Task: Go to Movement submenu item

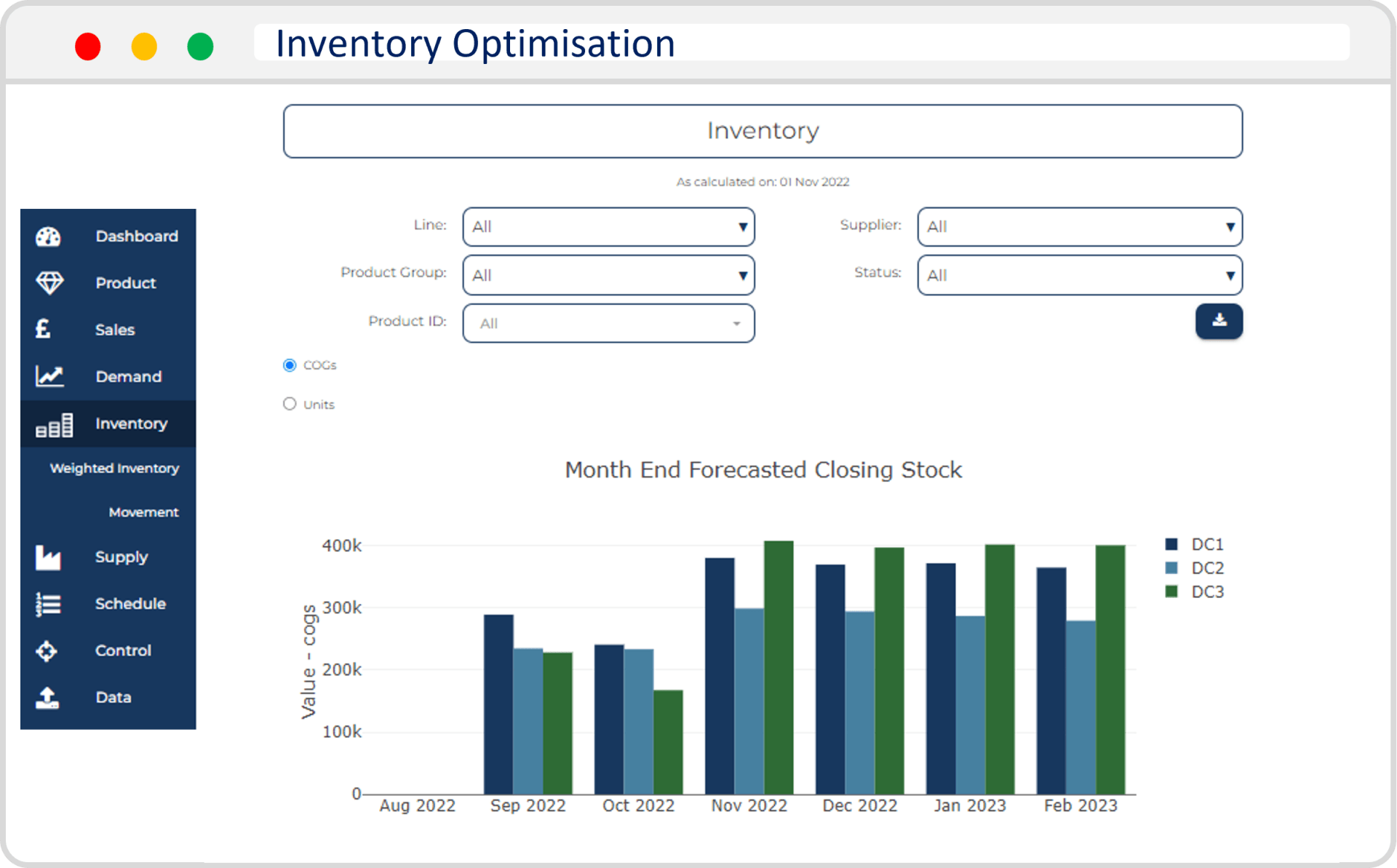Action: (143, 512)
